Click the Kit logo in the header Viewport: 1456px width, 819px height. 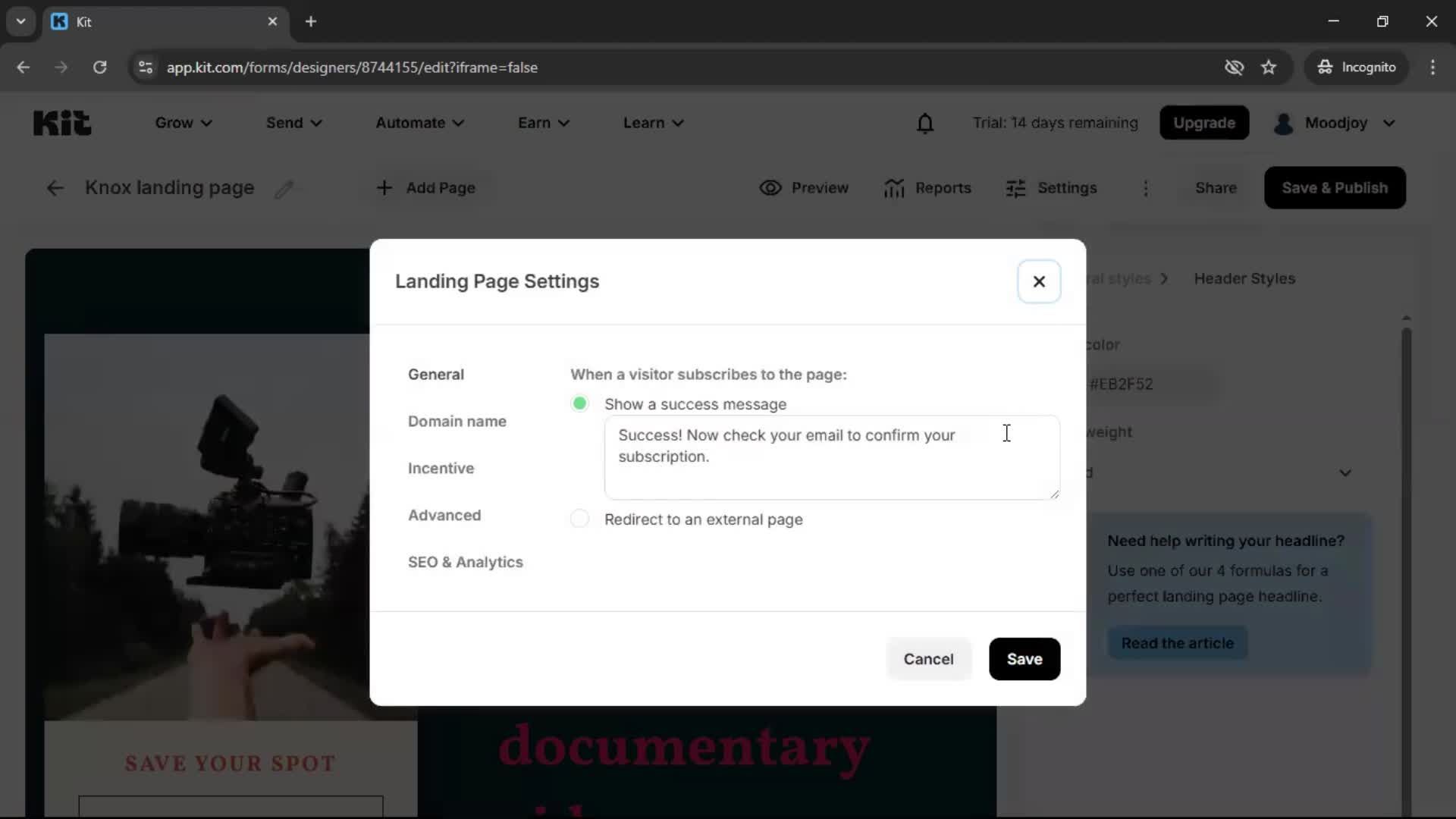pos(61,122)
